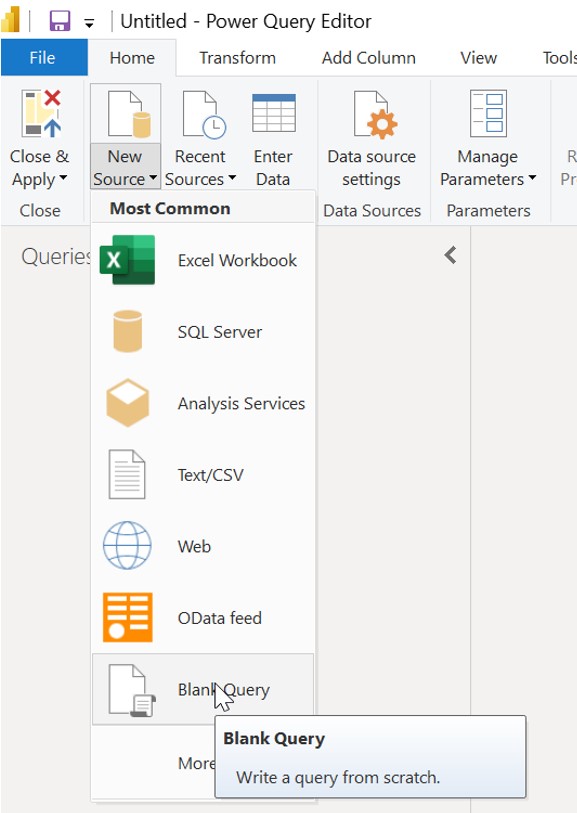Click the Enter Data label
The width and height of the screenshot is (577, 813).
pyautogui.click(x=273, y=167)
